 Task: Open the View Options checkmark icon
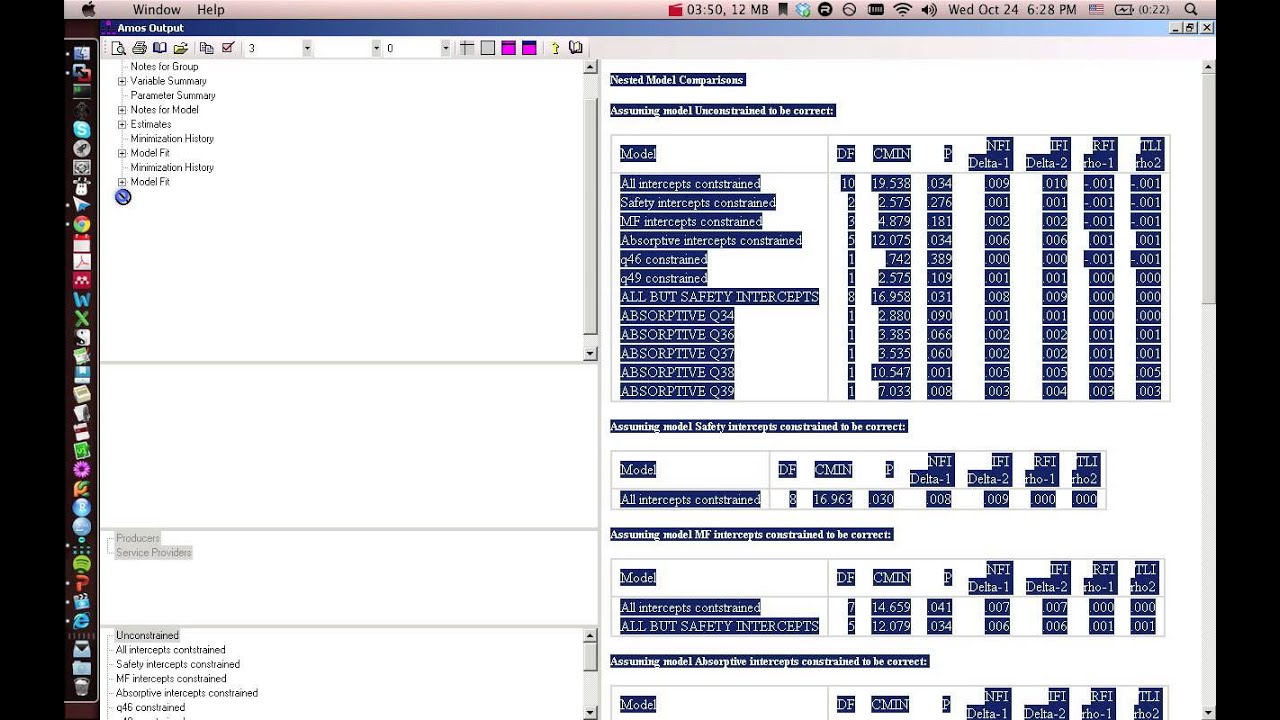(228, 48)
